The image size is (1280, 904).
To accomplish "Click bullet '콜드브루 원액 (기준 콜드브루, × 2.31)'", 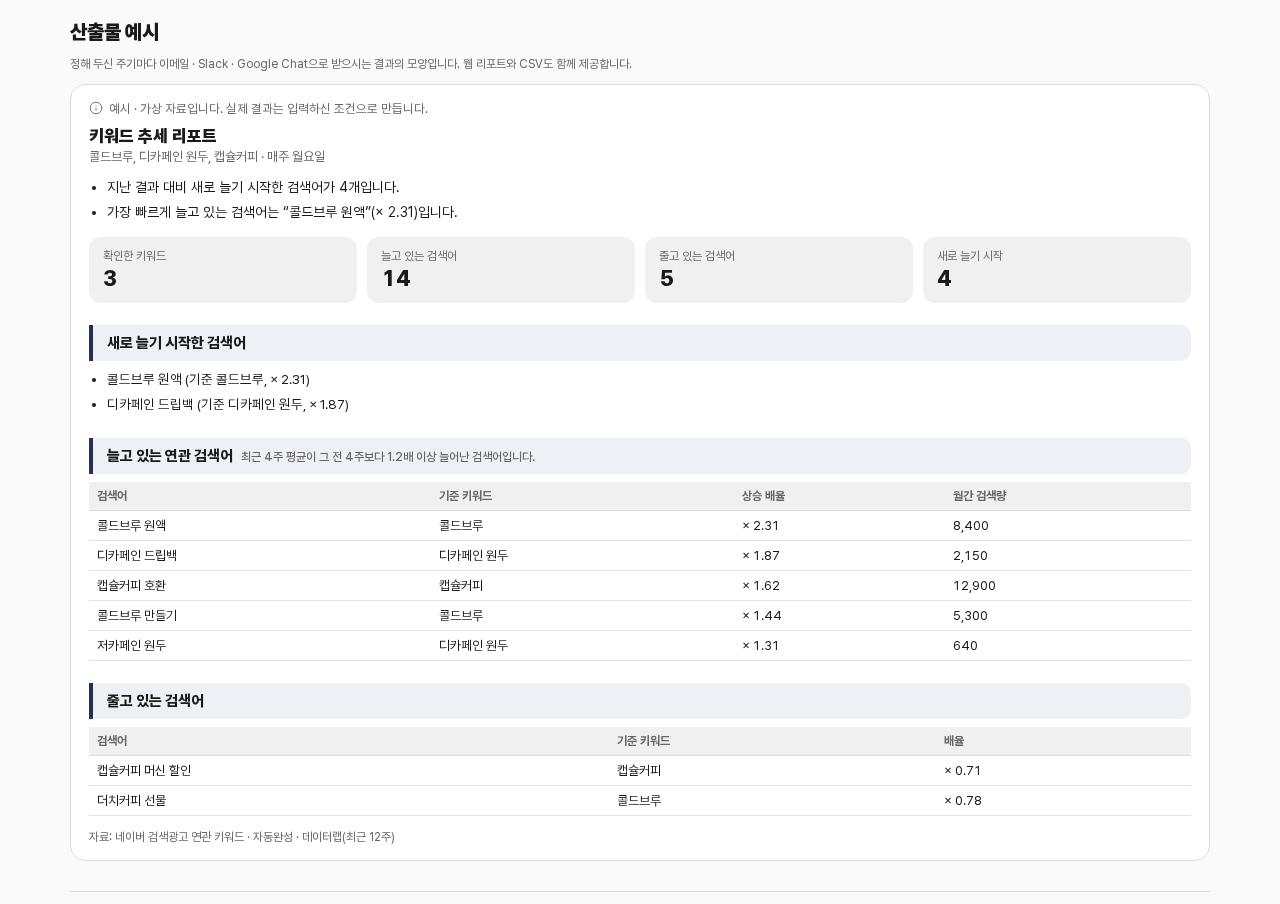I will (x=208, y=380).
